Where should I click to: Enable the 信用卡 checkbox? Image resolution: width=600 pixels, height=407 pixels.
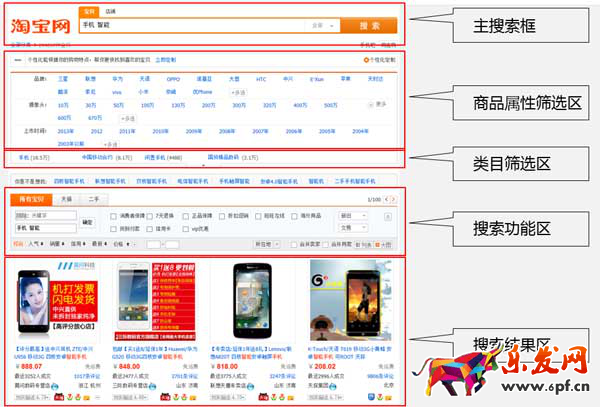150,229
